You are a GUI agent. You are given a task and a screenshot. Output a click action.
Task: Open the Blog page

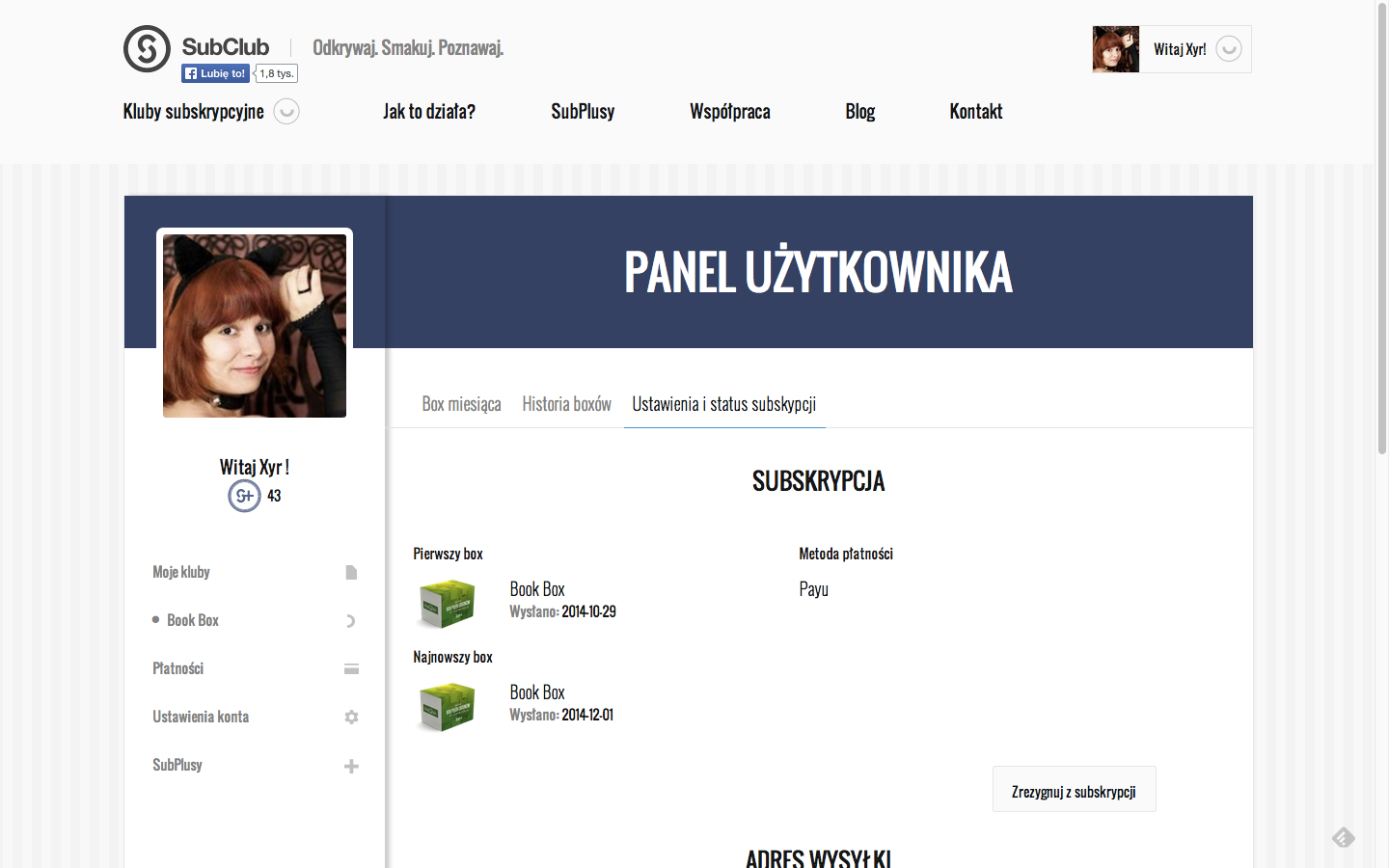coord(860,112)
